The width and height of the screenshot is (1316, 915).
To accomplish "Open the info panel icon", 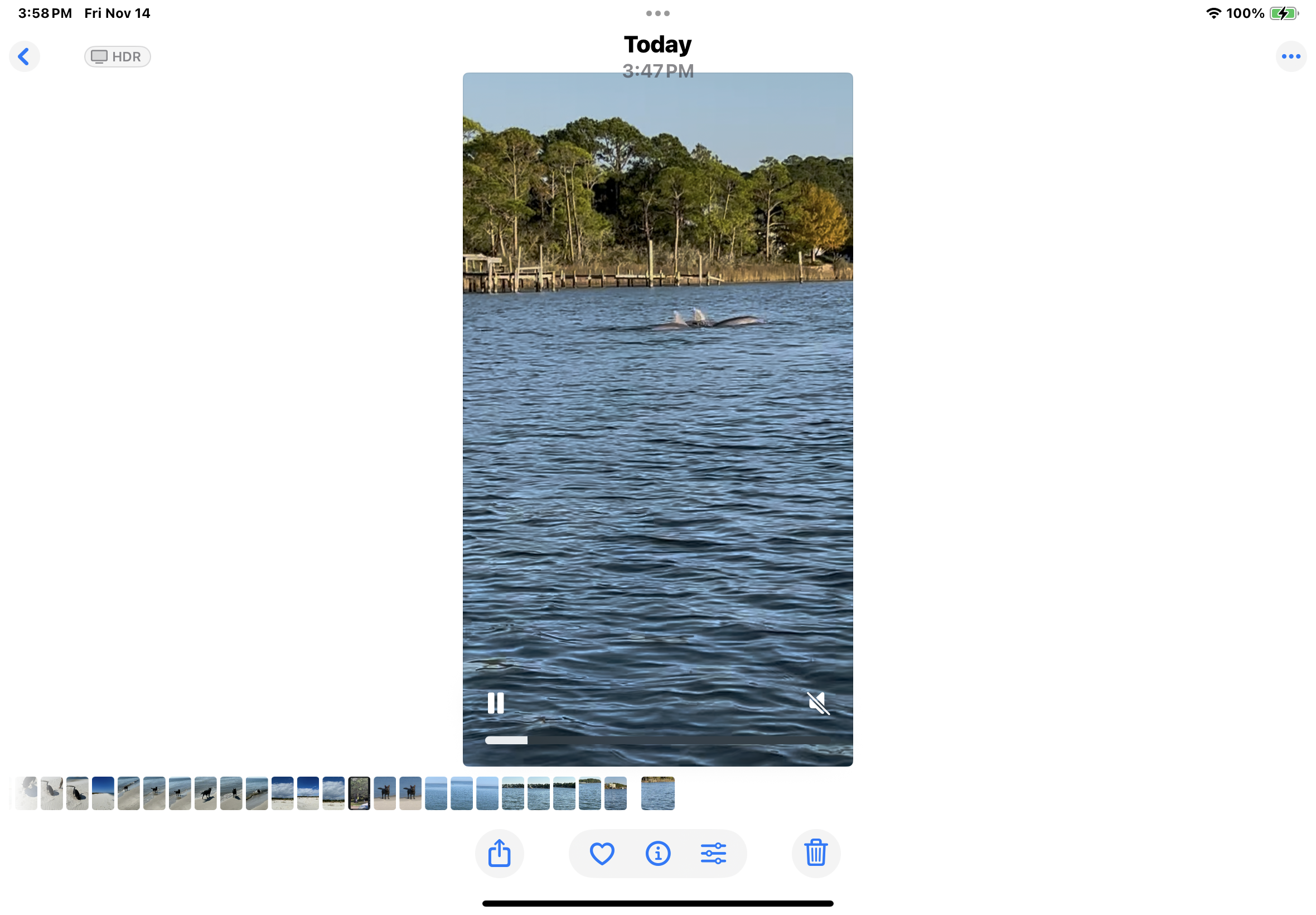I will pyautogui.click(x=657, y=853).
